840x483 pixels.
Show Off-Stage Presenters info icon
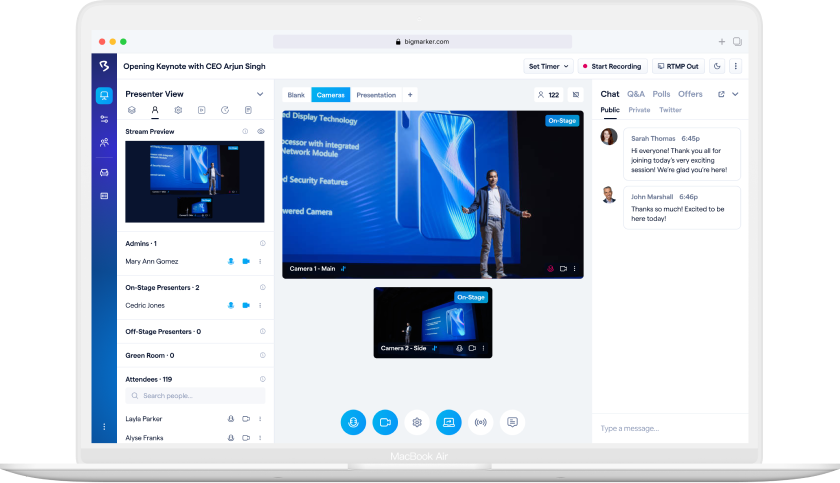click(x=262, y=331)
